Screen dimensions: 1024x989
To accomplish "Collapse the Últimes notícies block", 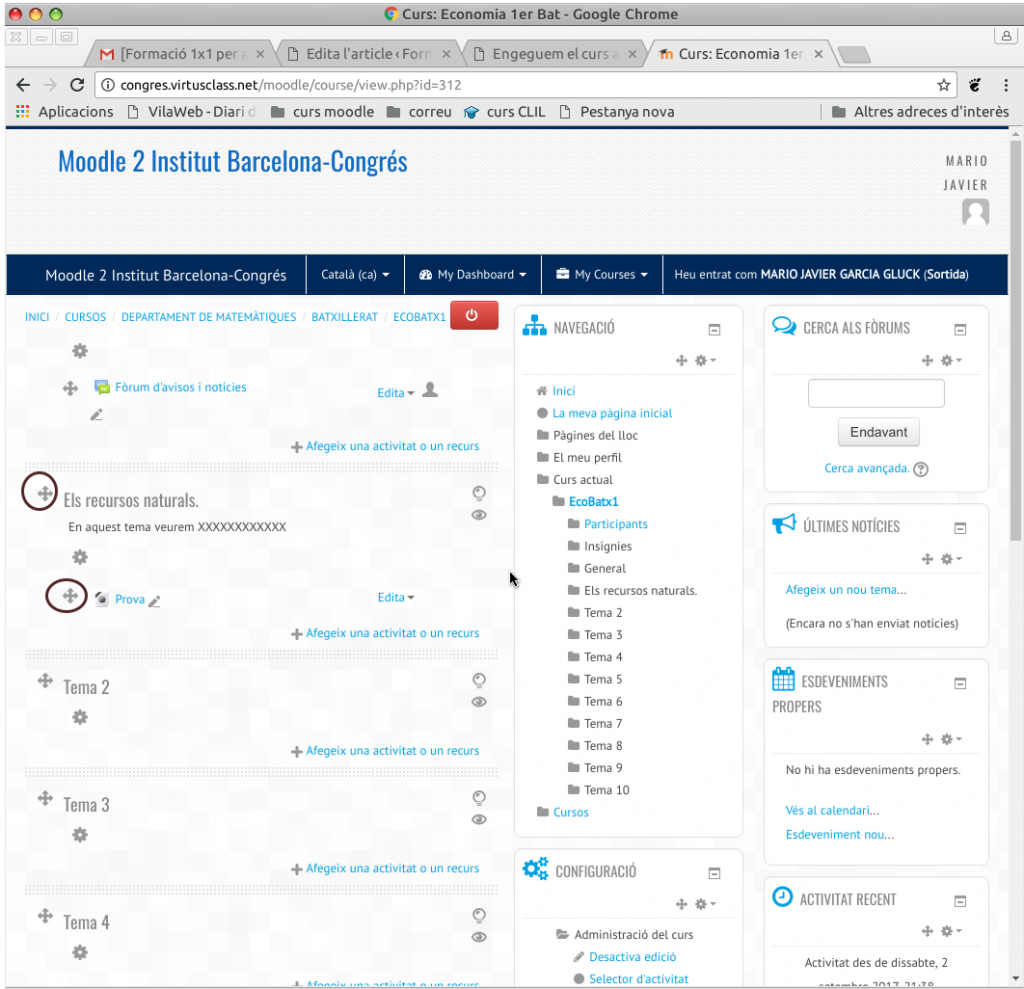I will tap(960, 528).
